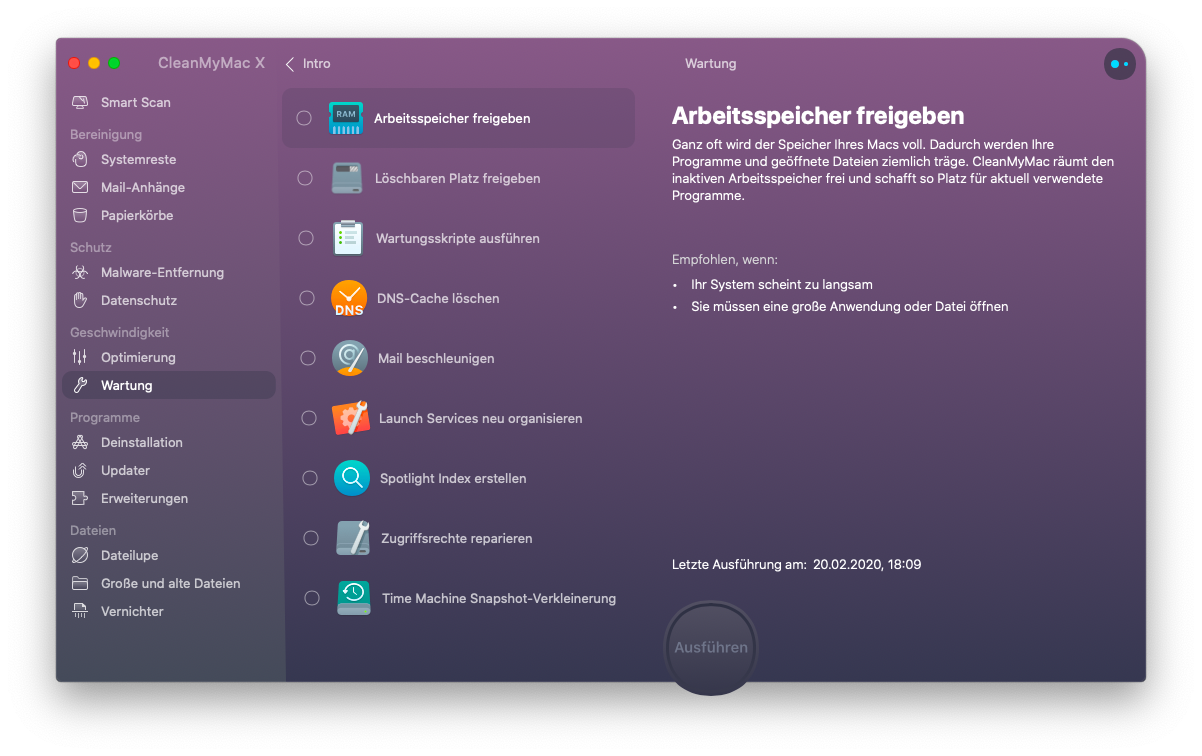Click the Launch Services wrench icon
The width and height of the screenshot is (1202, 756).
coord(351,418)
